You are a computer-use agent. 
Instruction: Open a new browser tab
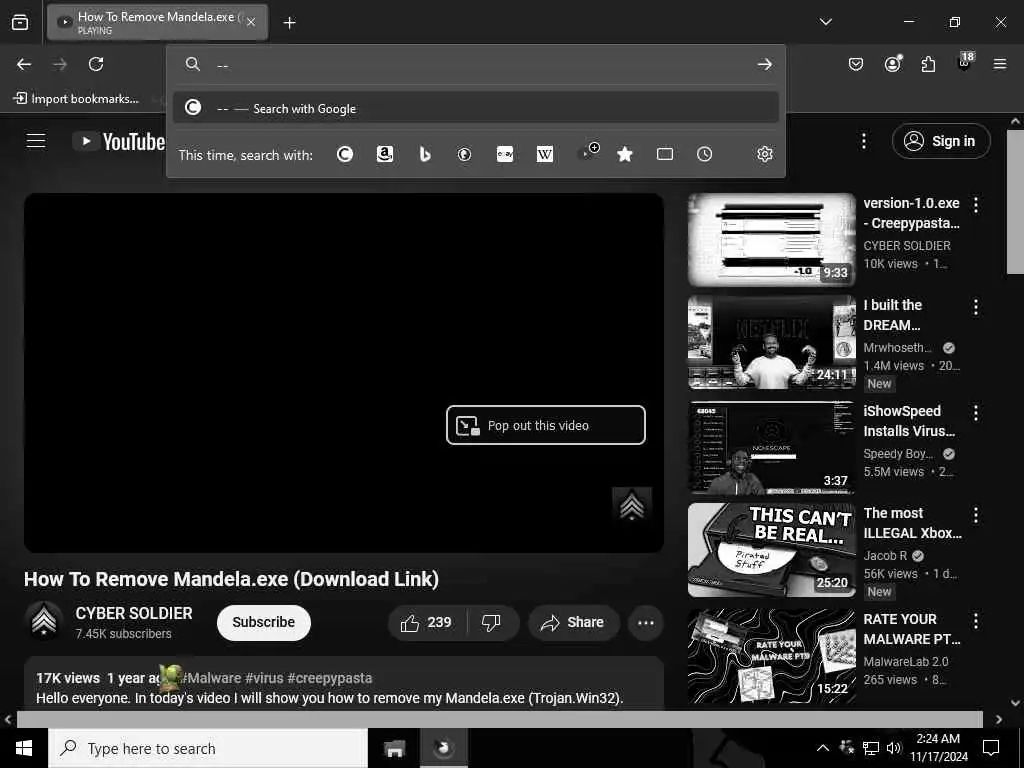point(289,23)
